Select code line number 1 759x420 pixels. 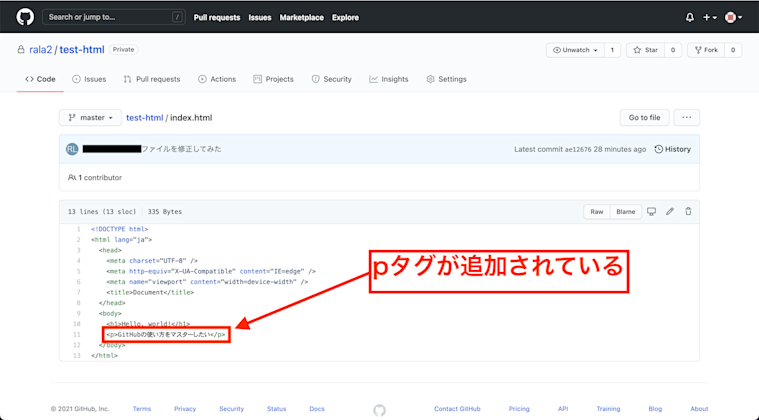[x=78, y=229]
